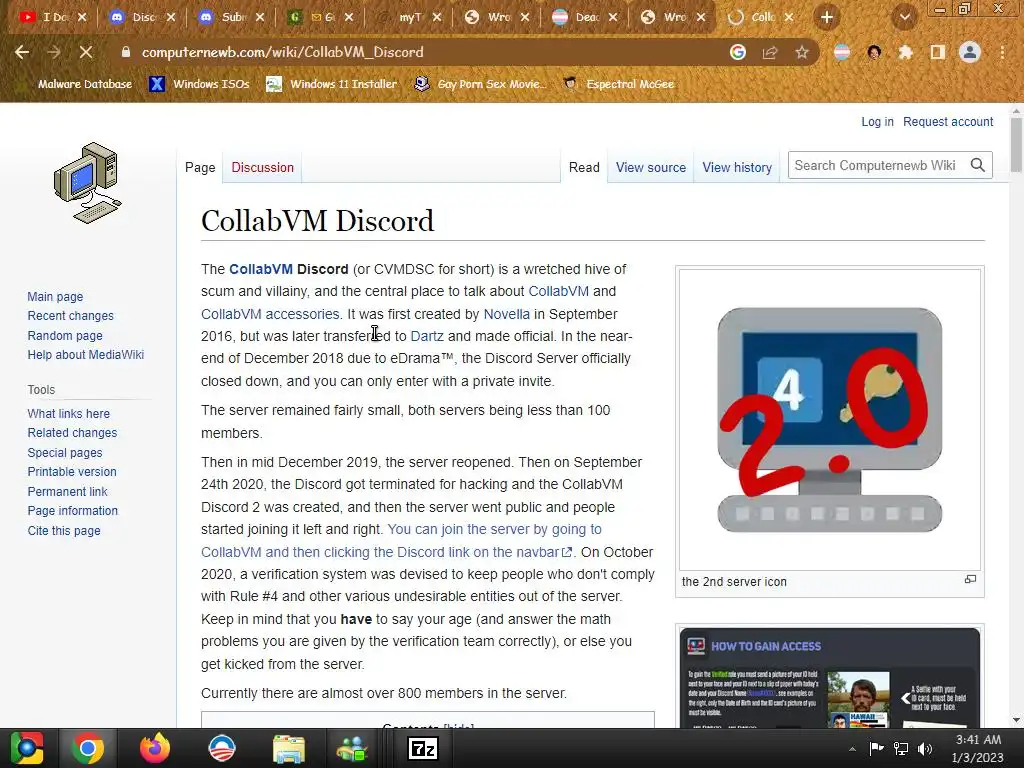Screen dimensions: 1024x768
Task: Follow the Dartz article link
Action: click(426, 336)
